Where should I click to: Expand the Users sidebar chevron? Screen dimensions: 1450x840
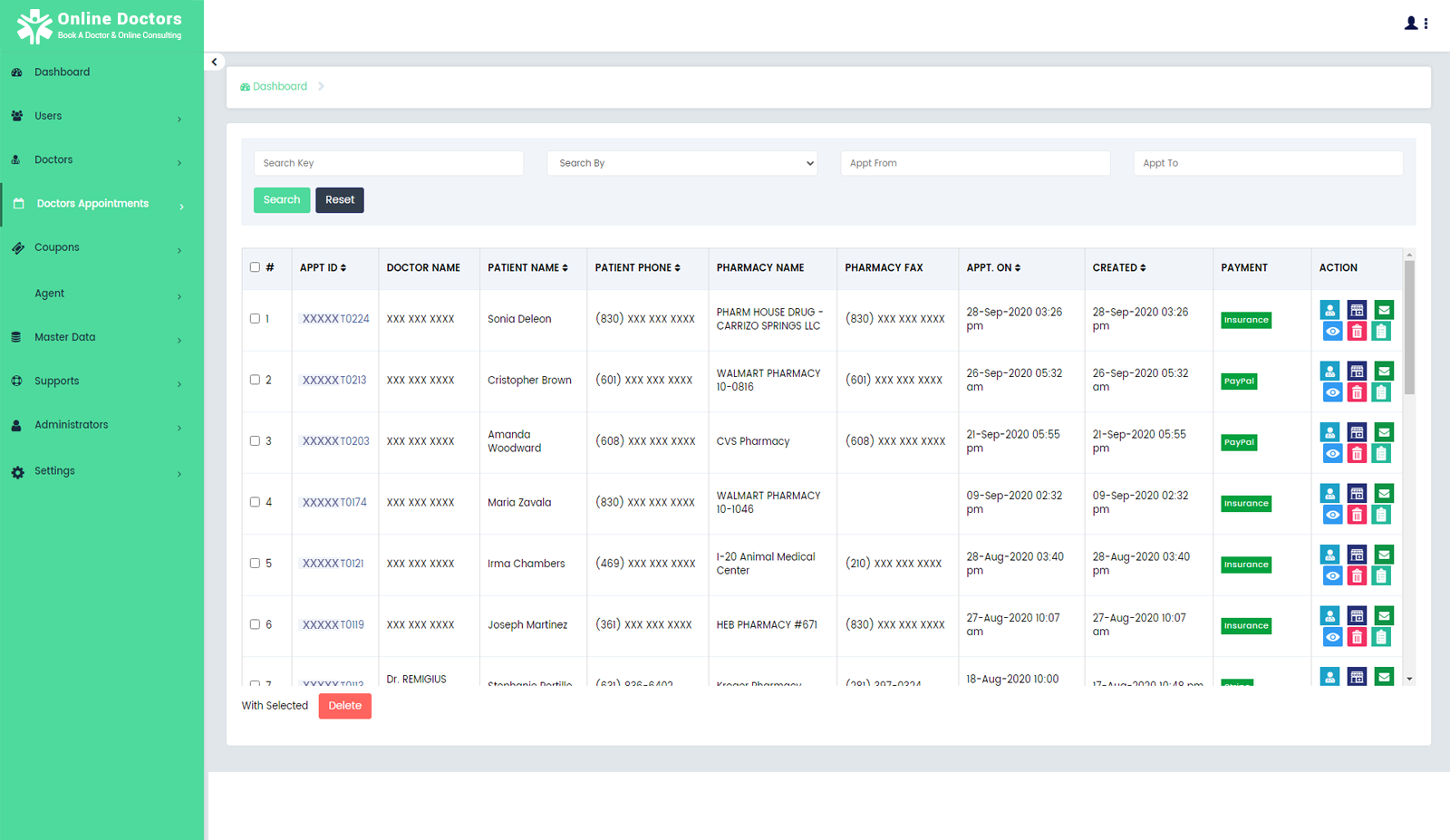pyautogui.click(x=179, y=119)
